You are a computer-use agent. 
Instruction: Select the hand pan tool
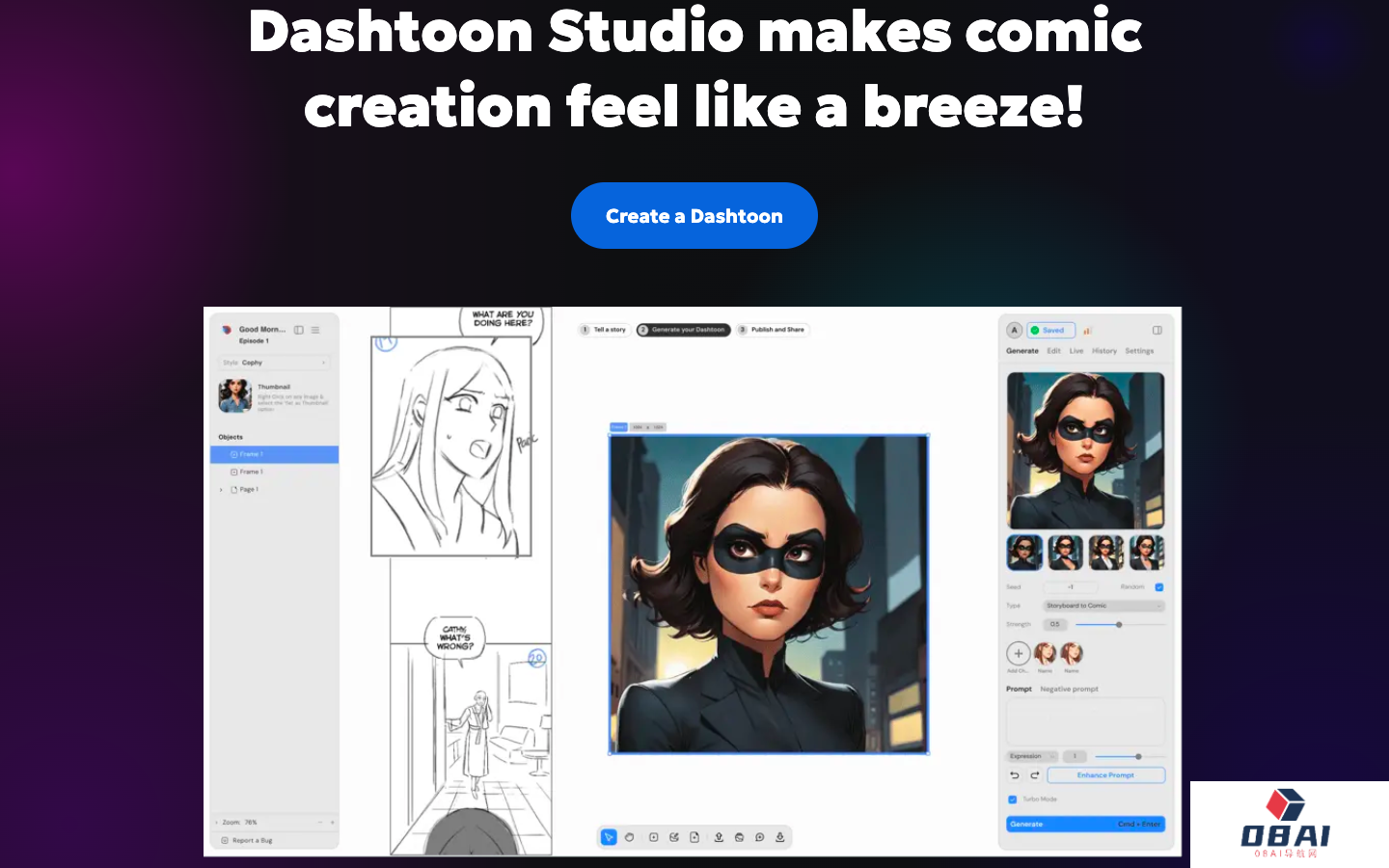[x=629, y=837]
